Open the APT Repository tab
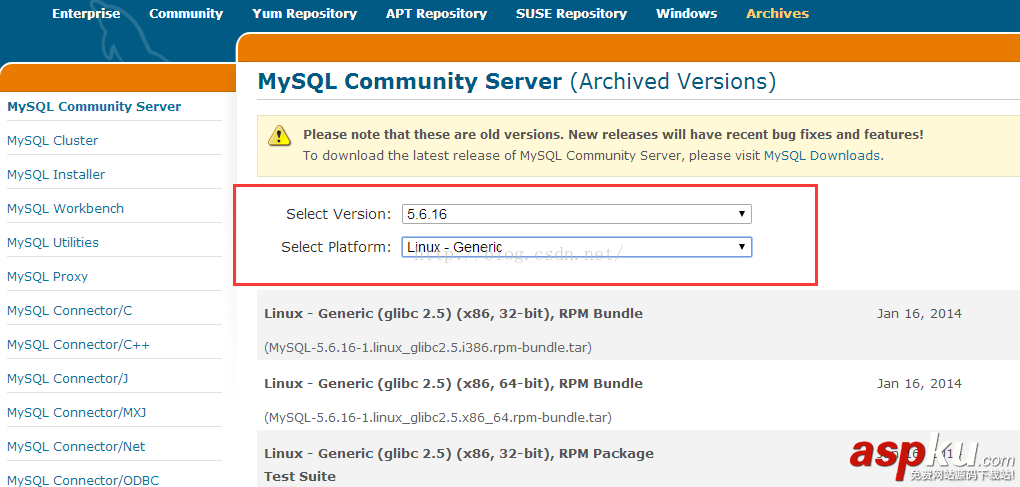Screen dimensions: 1020x487 pyautogui.click(x=436, y=14)
